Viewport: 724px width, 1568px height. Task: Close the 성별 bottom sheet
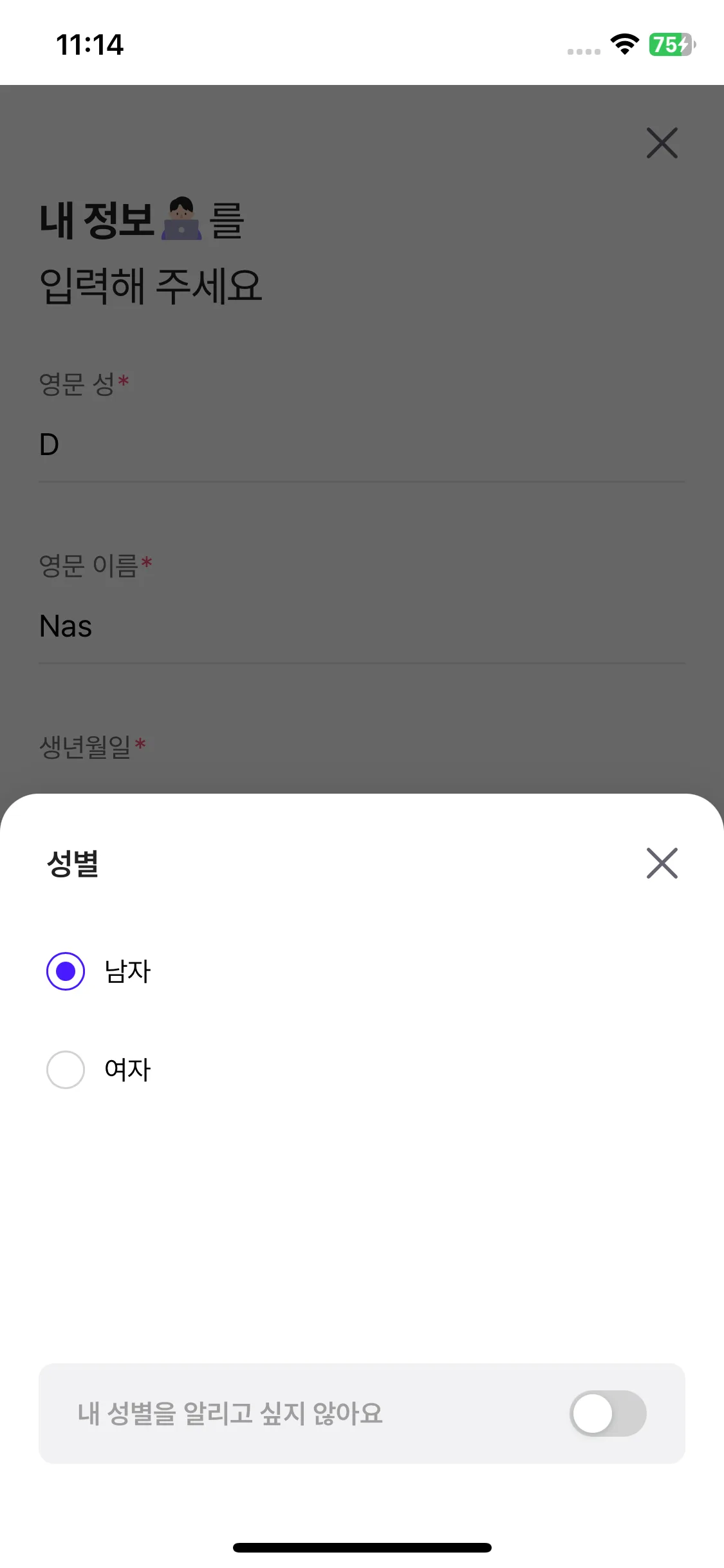(x=662, y=863)
